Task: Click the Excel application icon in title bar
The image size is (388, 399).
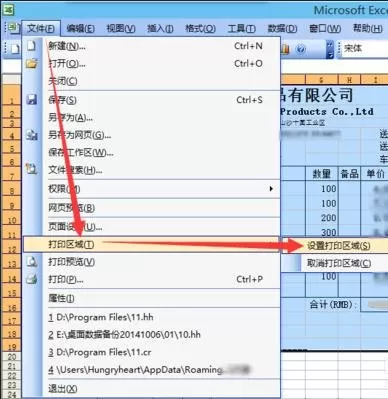Action: click(x=8, y=9)
